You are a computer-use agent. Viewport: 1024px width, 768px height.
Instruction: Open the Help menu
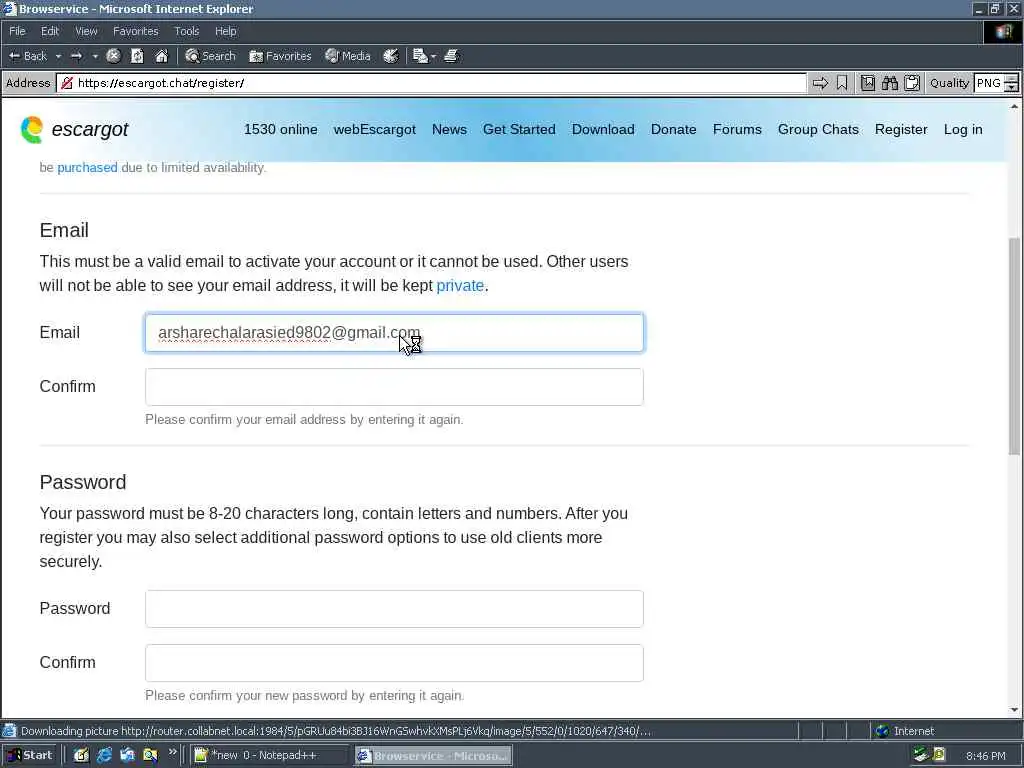[x=225, y=31]
